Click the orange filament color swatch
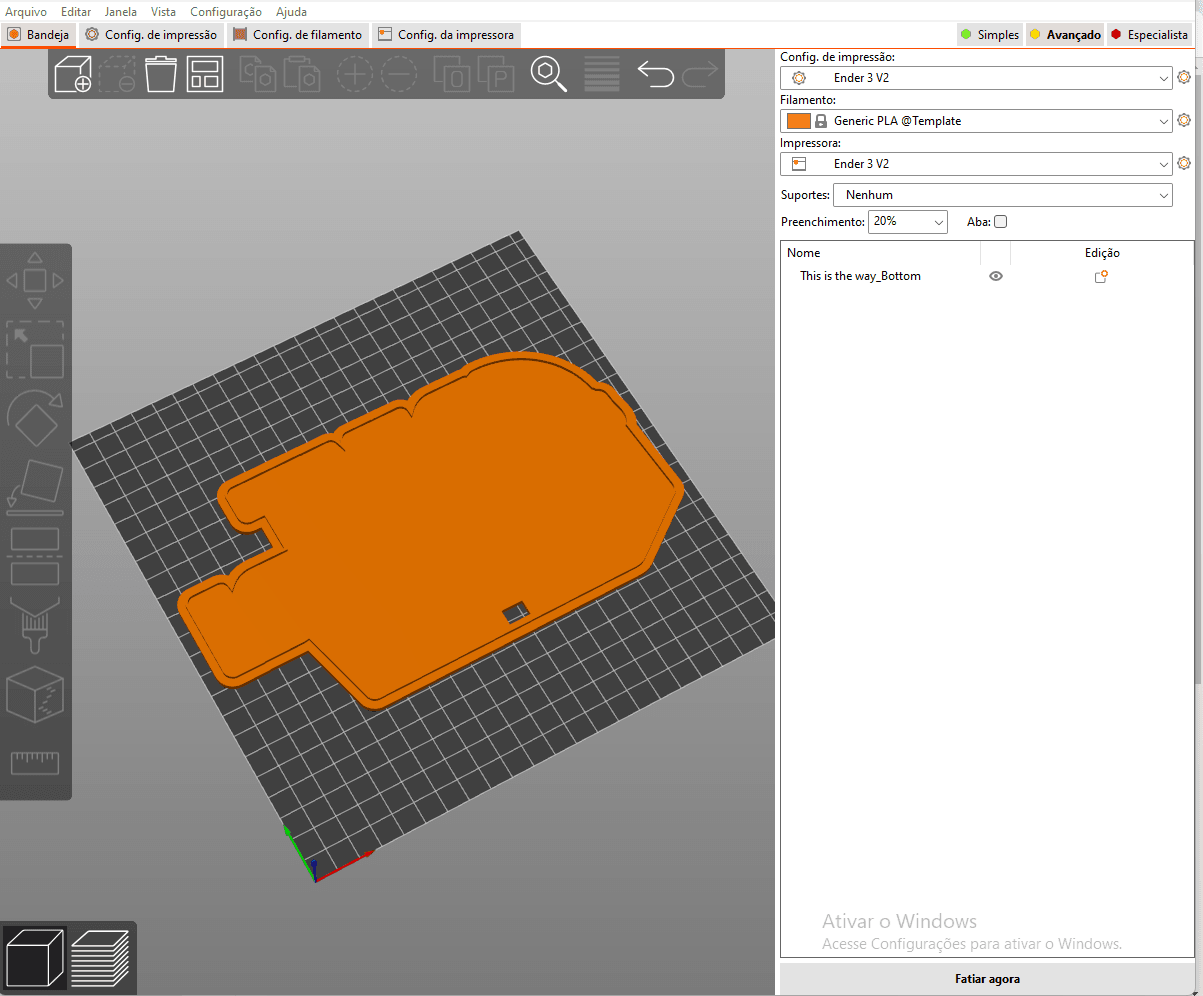This screenshot has height=996, width=1203. coord(798,121)
